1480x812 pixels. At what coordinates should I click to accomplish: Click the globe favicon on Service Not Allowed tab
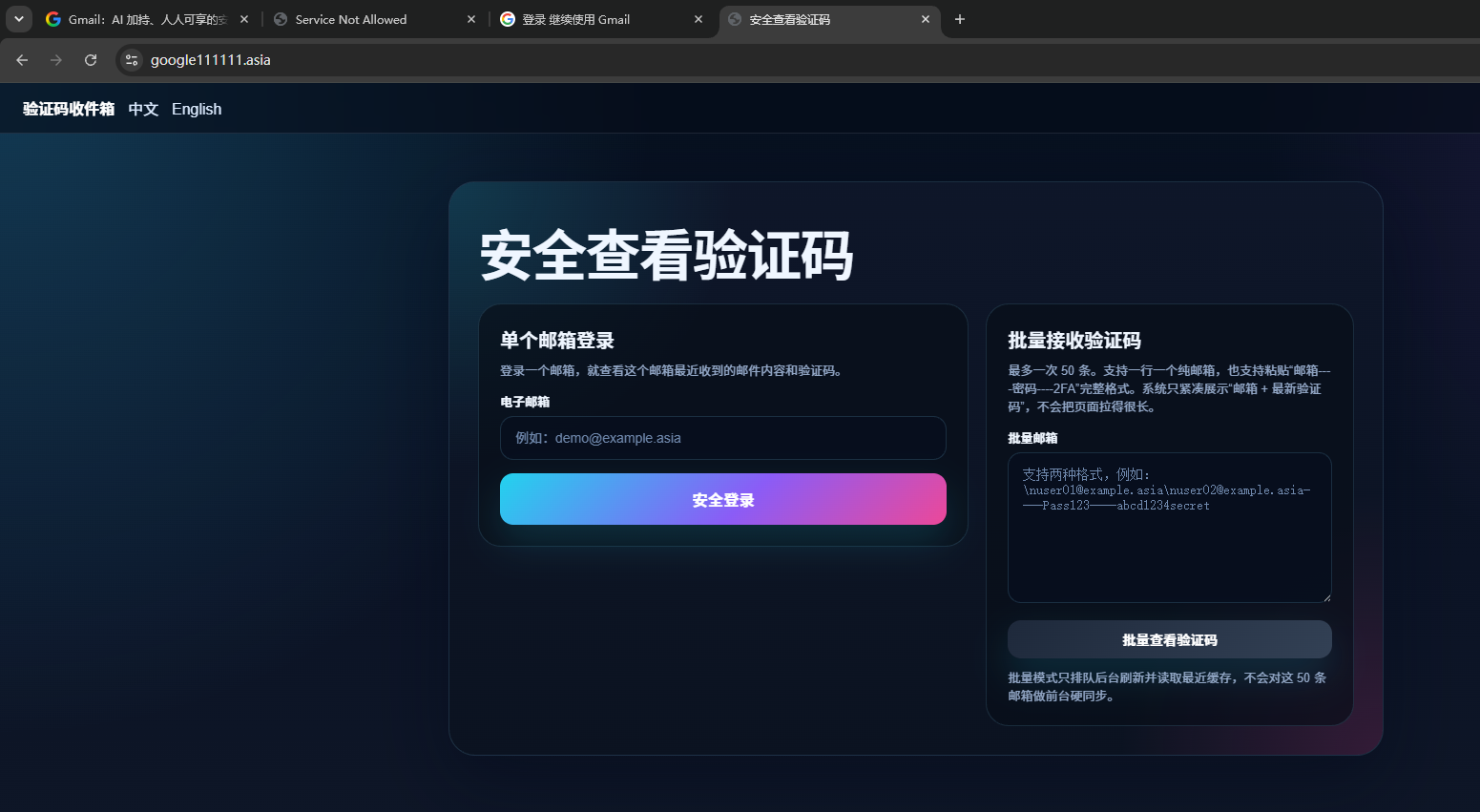click(281, 19)
